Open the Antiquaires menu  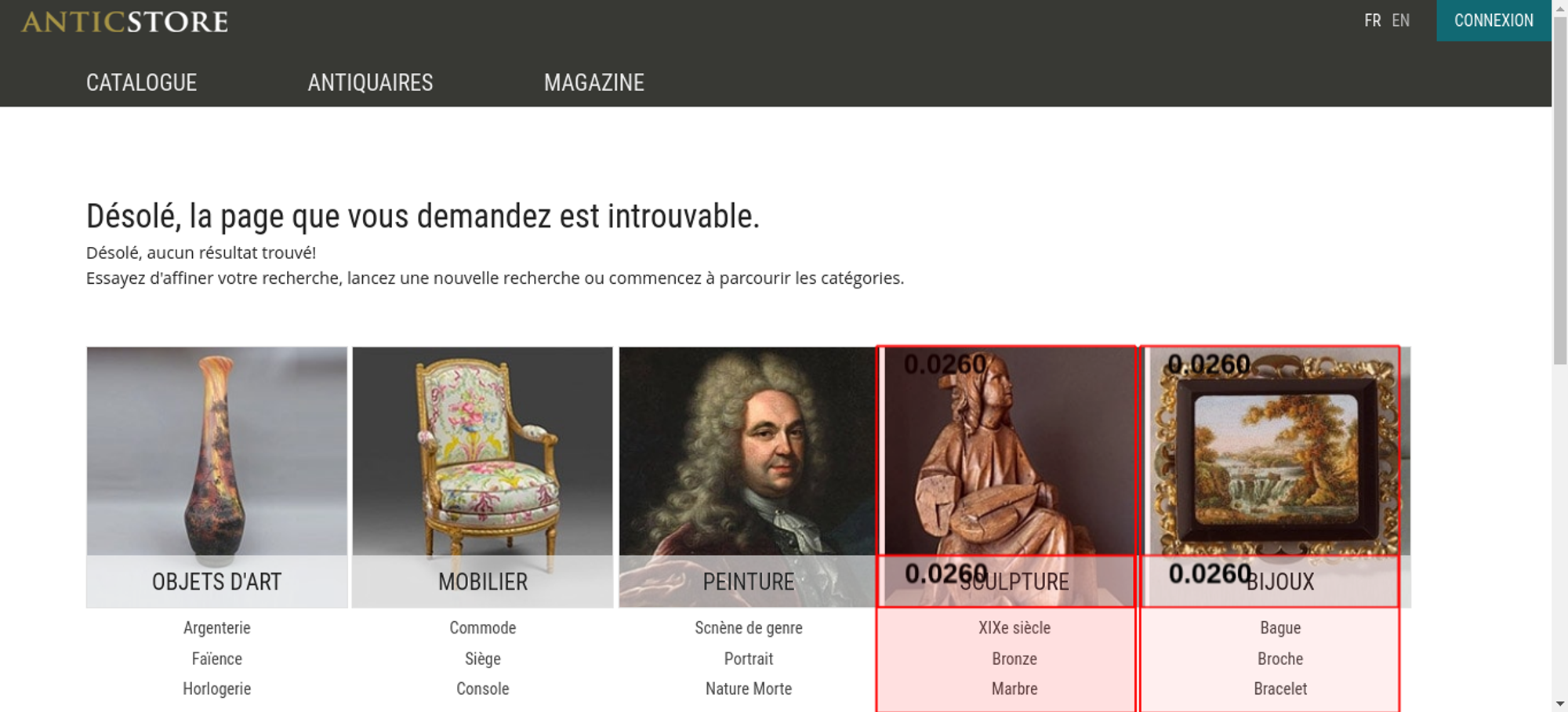pyautogui.click(x=370, y=82)
